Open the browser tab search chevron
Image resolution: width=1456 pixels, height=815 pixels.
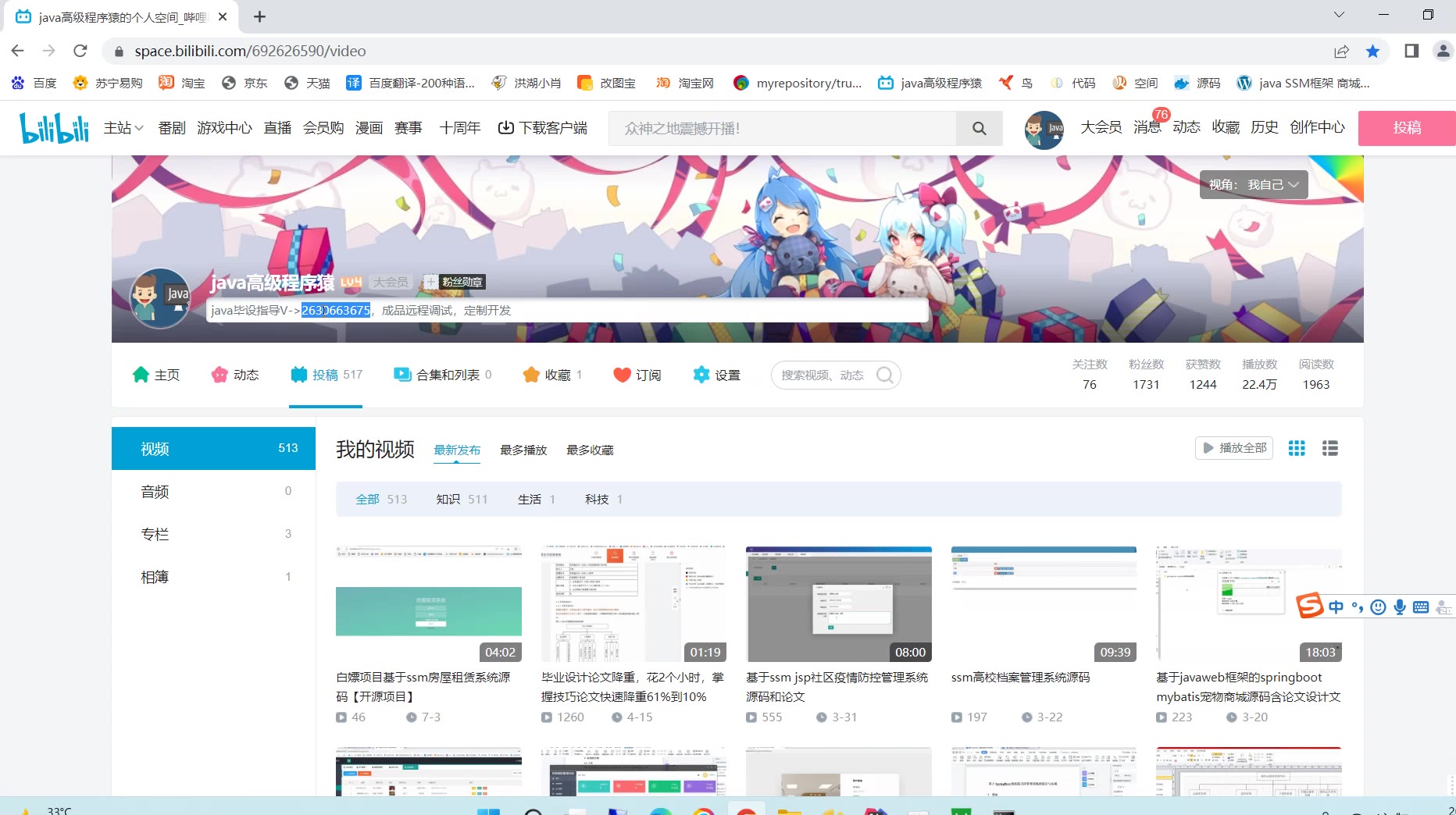(1338, 15)
